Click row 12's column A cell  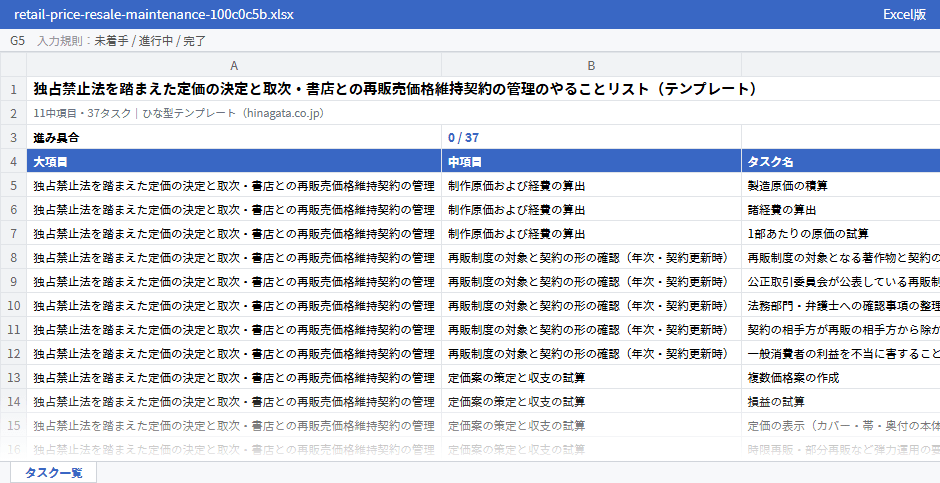click(234, 354)
